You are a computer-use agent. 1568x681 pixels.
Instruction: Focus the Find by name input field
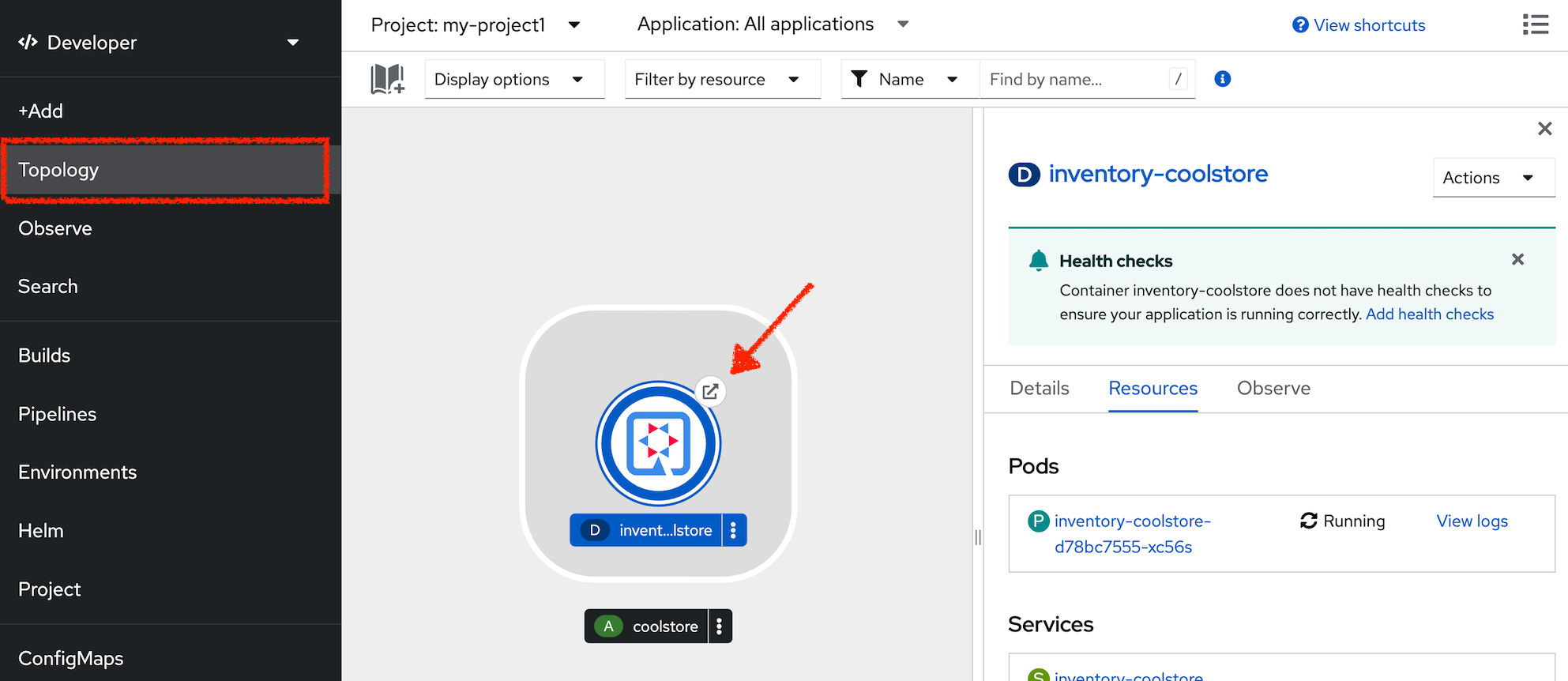(1087, 79)
